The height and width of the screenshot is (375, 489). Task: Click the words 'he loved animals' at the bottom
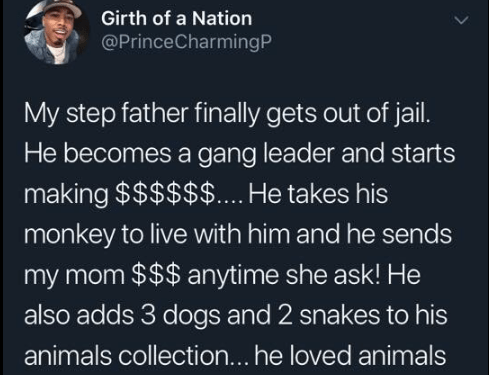(x=350, y=355)
